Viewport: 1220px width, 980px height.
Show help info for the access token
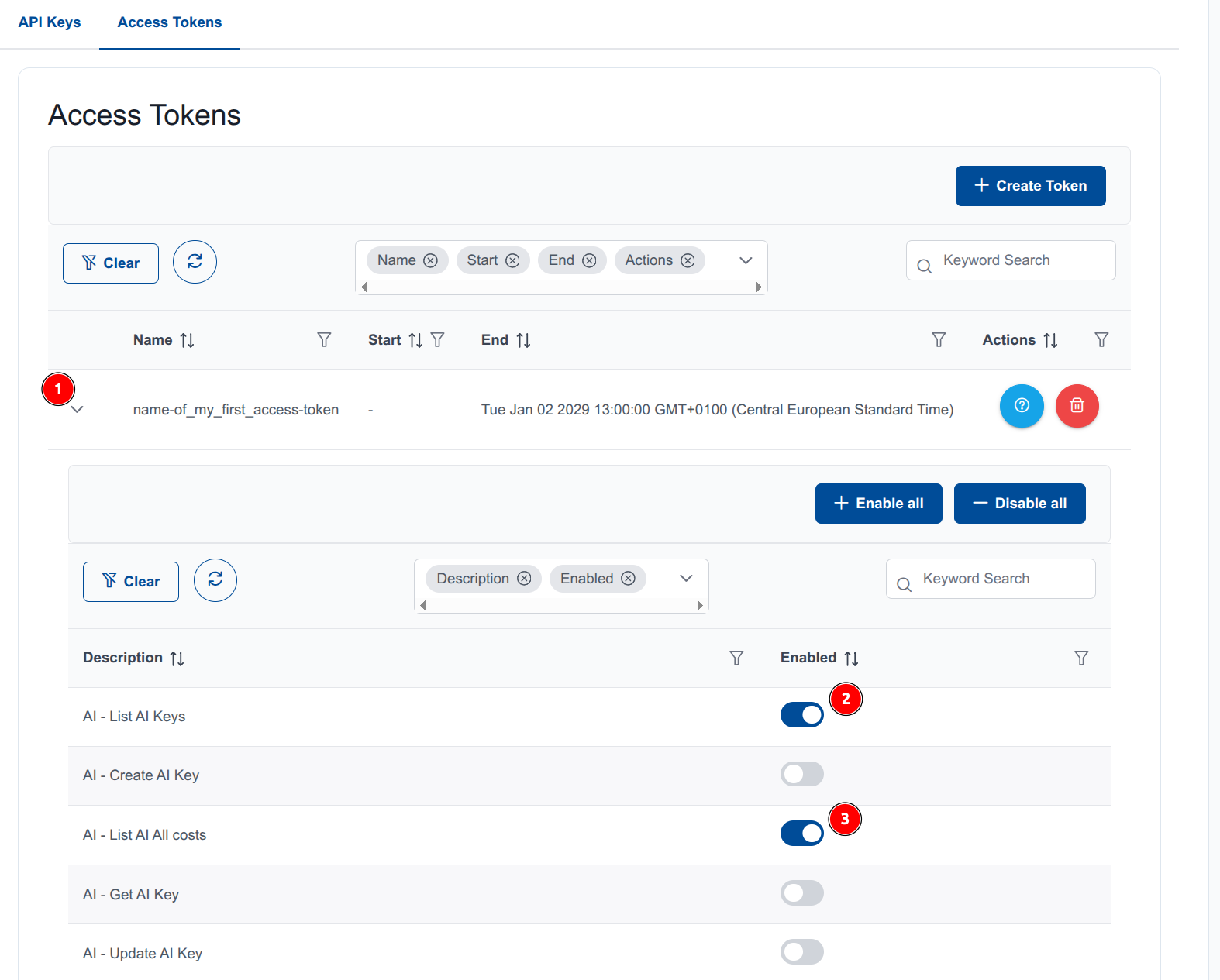point(1022,406)
